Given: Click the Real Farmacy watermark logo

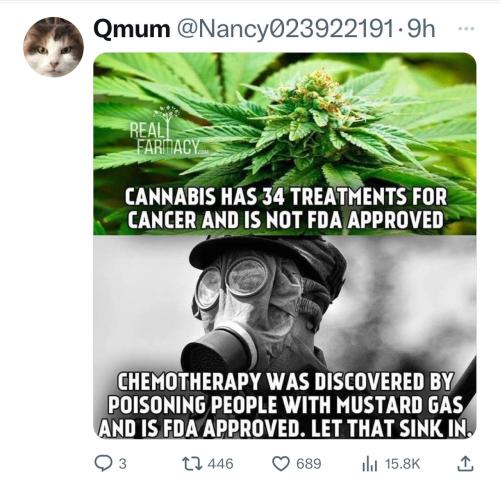Looking at the screenshot, I should 168,132.
